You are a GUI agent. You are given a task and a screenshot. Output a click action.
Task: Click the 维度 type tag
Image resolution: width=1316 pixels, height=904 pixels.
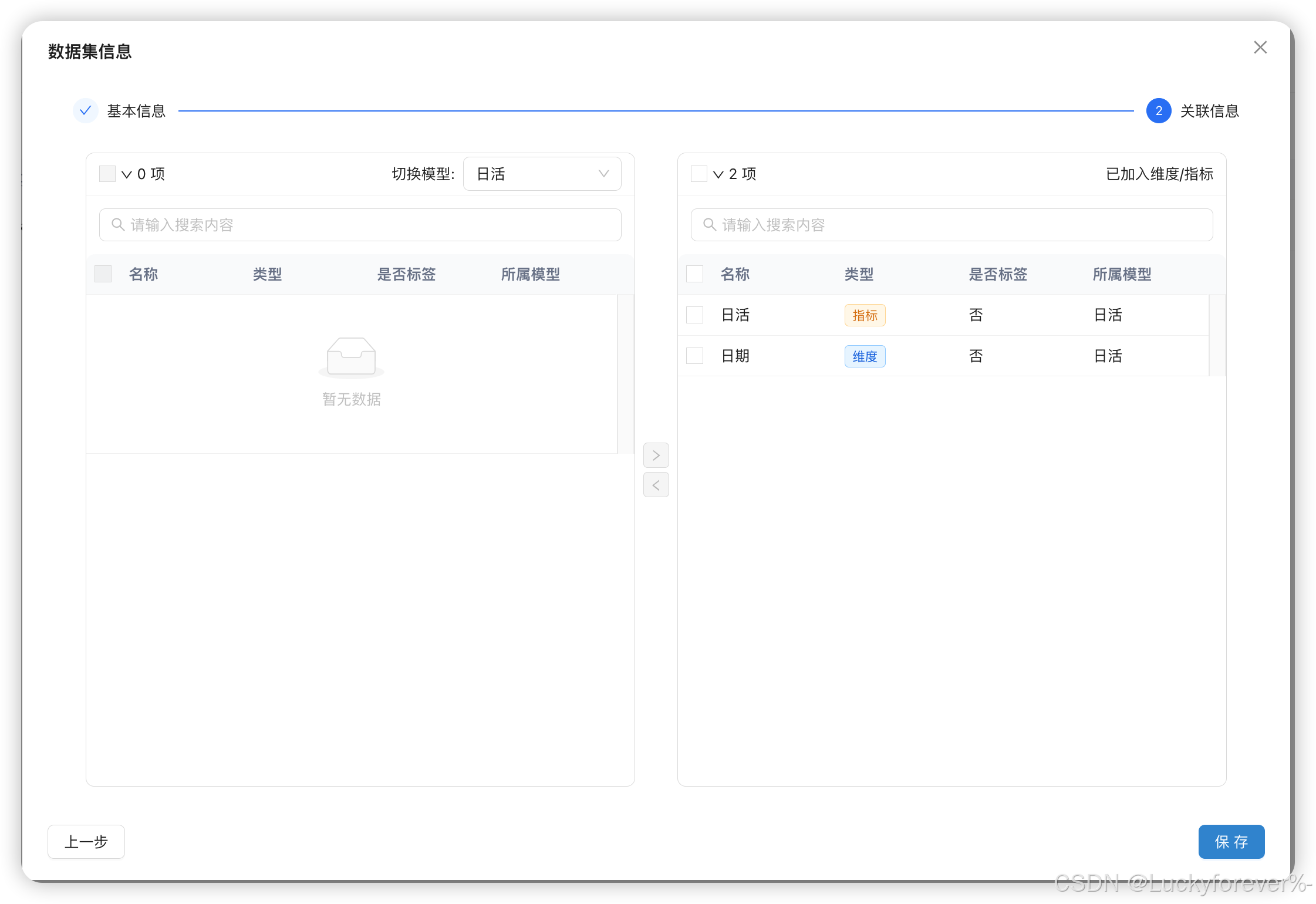865,356
